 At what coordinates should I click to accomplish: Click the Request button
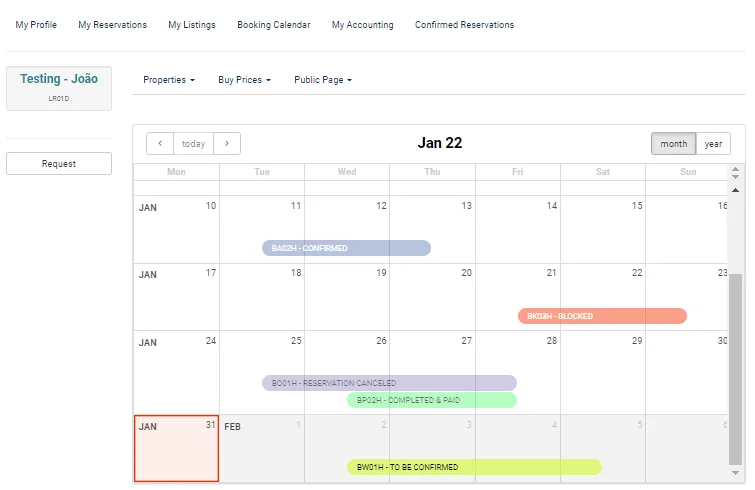[x=59, y=164]
